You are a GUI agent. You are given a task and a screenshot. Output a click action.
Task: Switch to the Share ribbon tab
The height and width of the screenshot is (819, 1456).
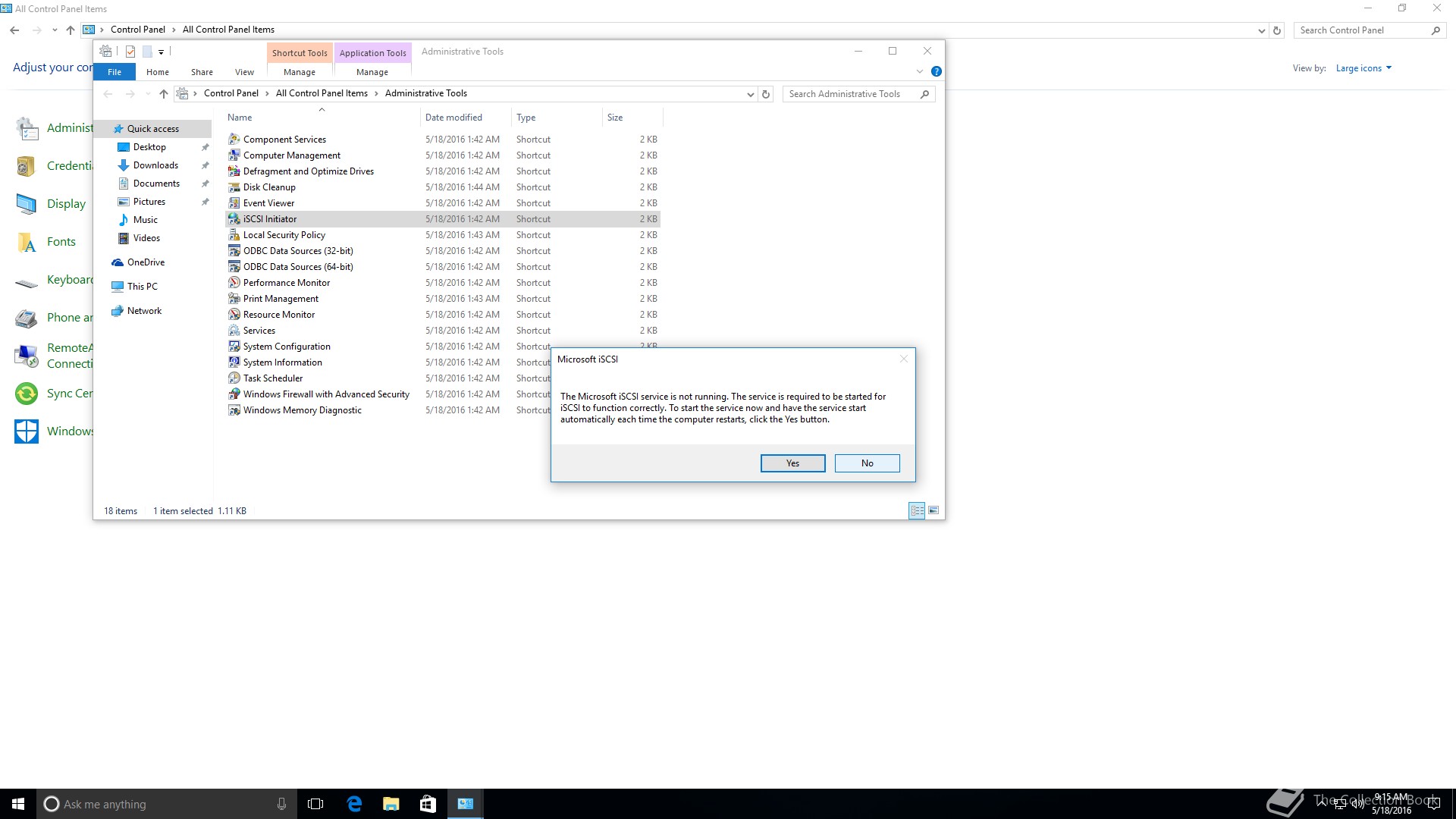tap(202, 72)
